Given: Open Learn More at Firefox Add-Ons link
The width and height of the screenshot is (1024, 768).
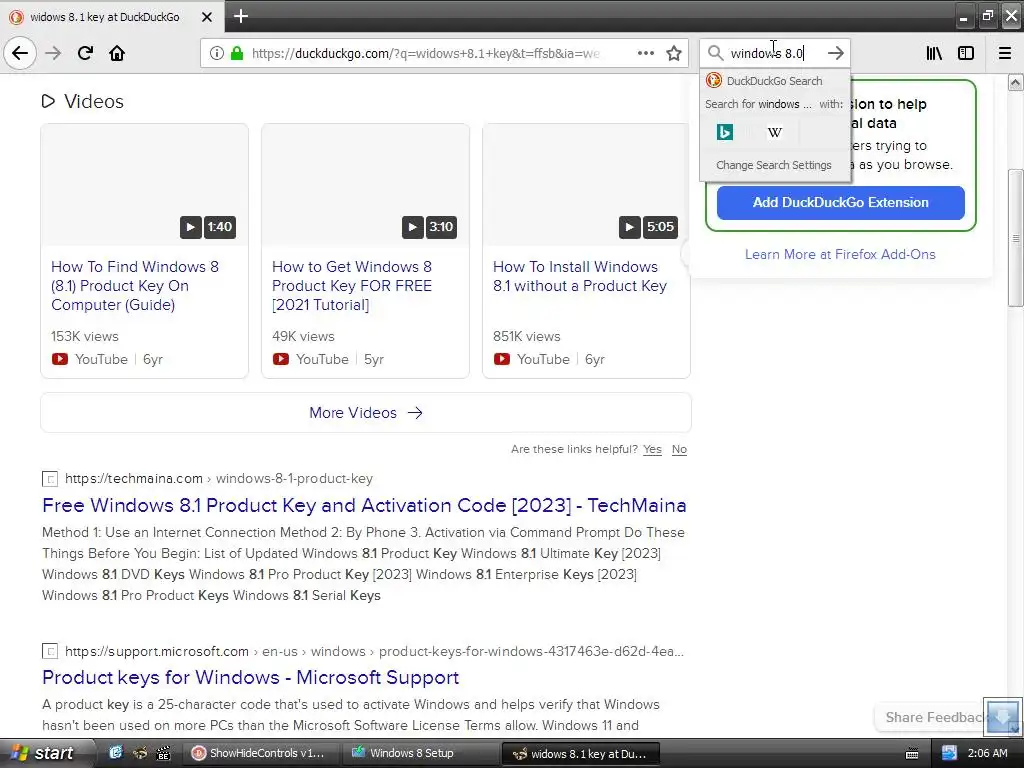Looking at the screenshot, I should [840, 254].
